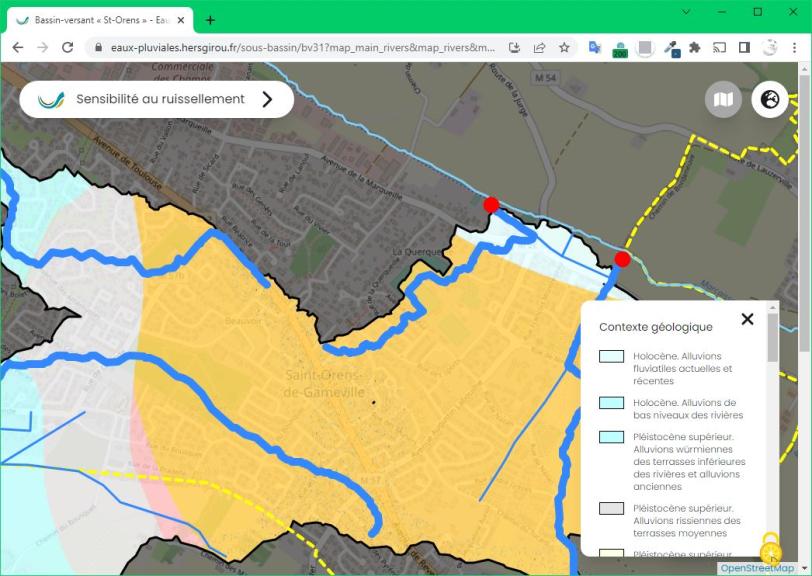Screen dimensions: 812x576
Task: Open the map layers icon button
Action: pyautogui.click(x=723, y=99)
